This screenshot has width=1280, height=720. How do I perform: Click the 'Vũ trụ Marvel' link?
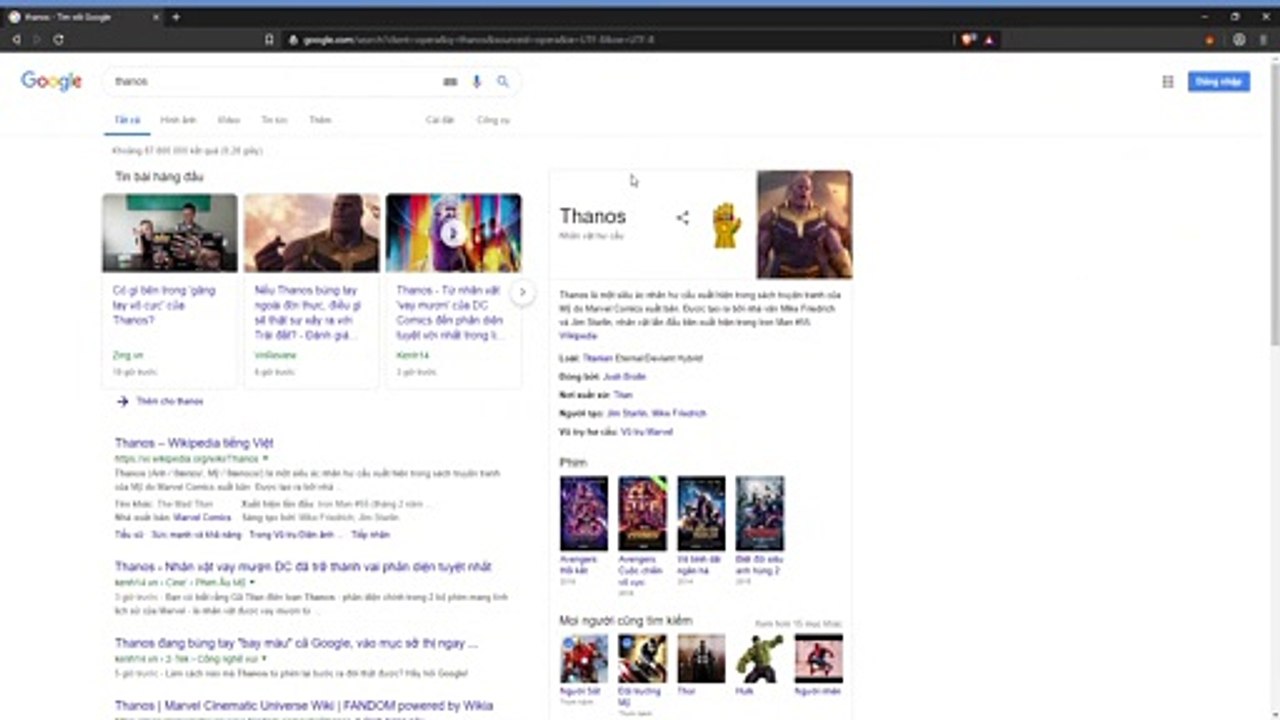pos(646,432)
